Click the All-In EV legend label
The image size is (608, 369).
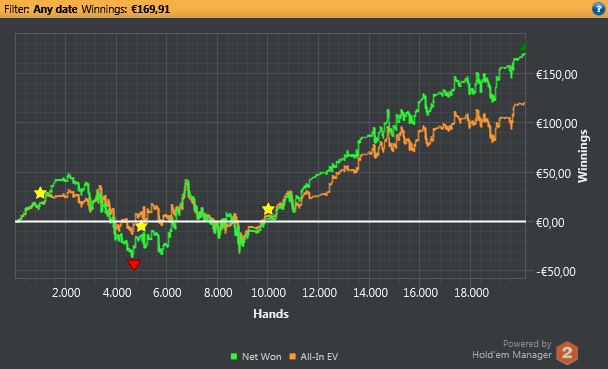(x=319, y=357)
